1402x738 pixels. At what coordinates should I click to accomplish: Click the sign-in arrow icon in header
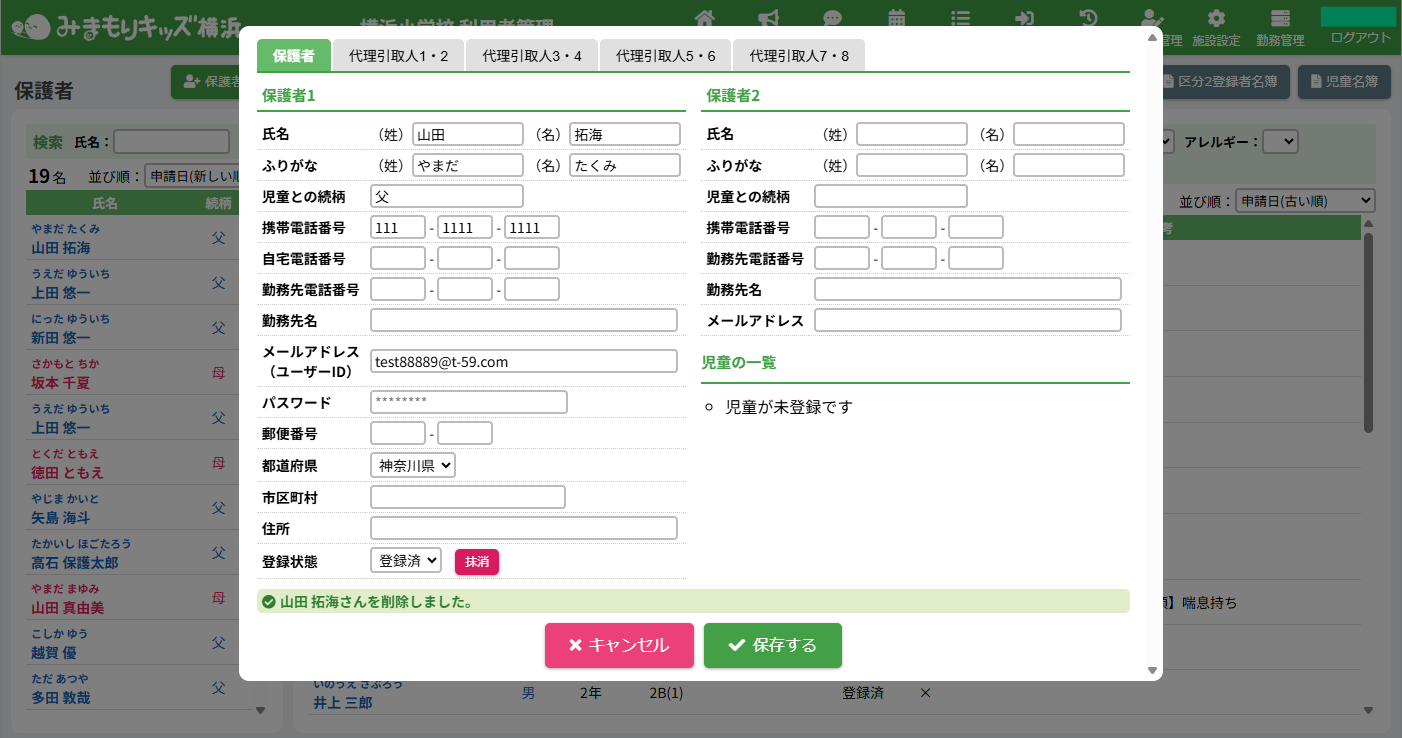(1025, 18)
